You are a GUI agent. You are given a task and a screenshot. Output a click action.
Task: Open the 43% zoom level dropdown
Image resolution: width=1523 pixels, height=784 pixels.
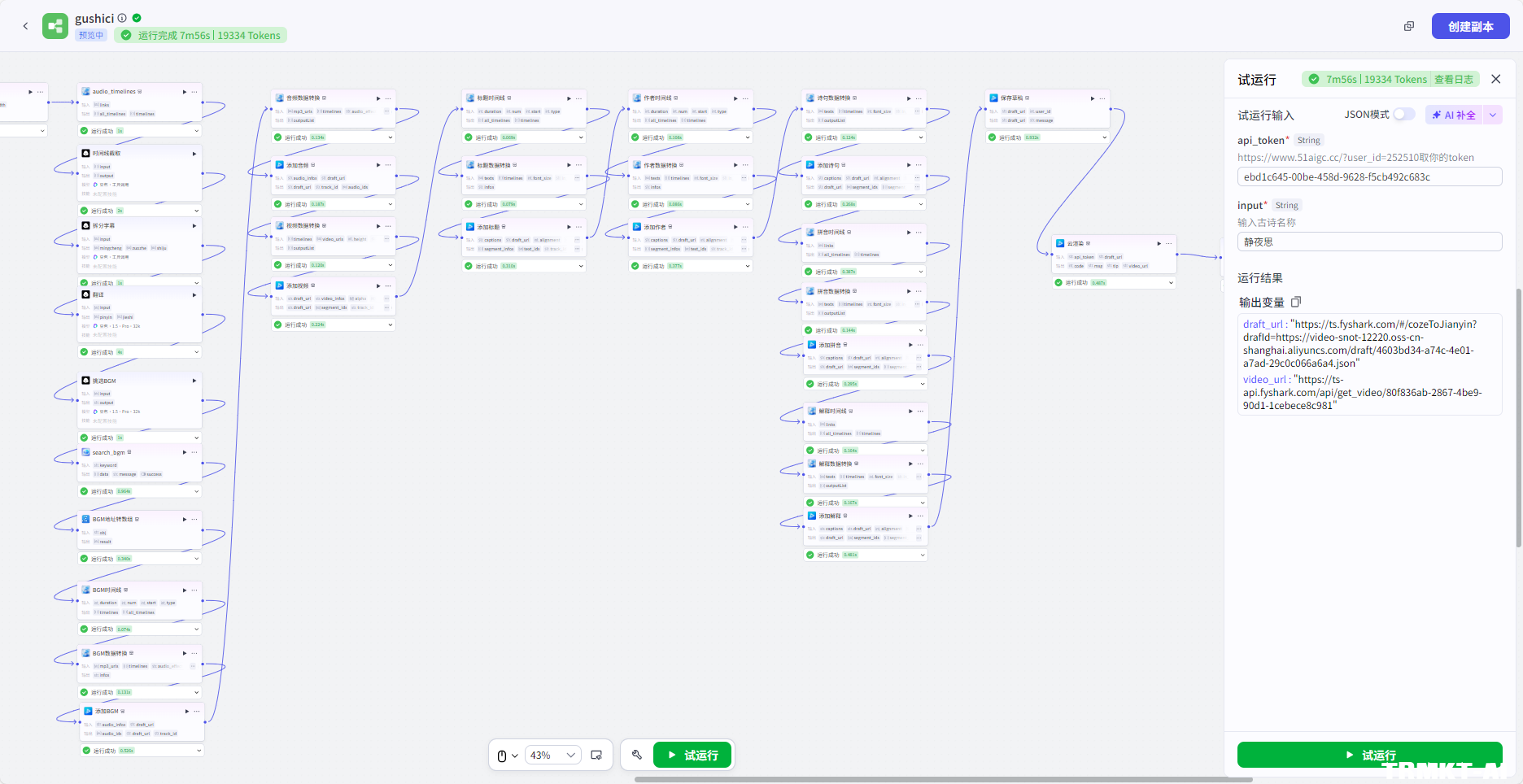pyautogui.click(x=553, y=755)
